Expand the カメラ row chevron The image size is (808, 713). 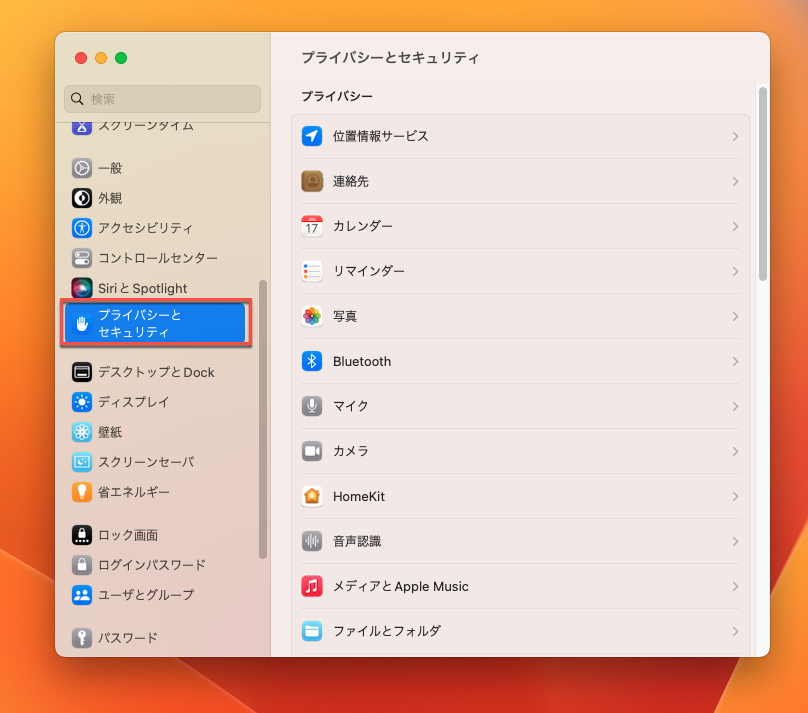(735, 451)
